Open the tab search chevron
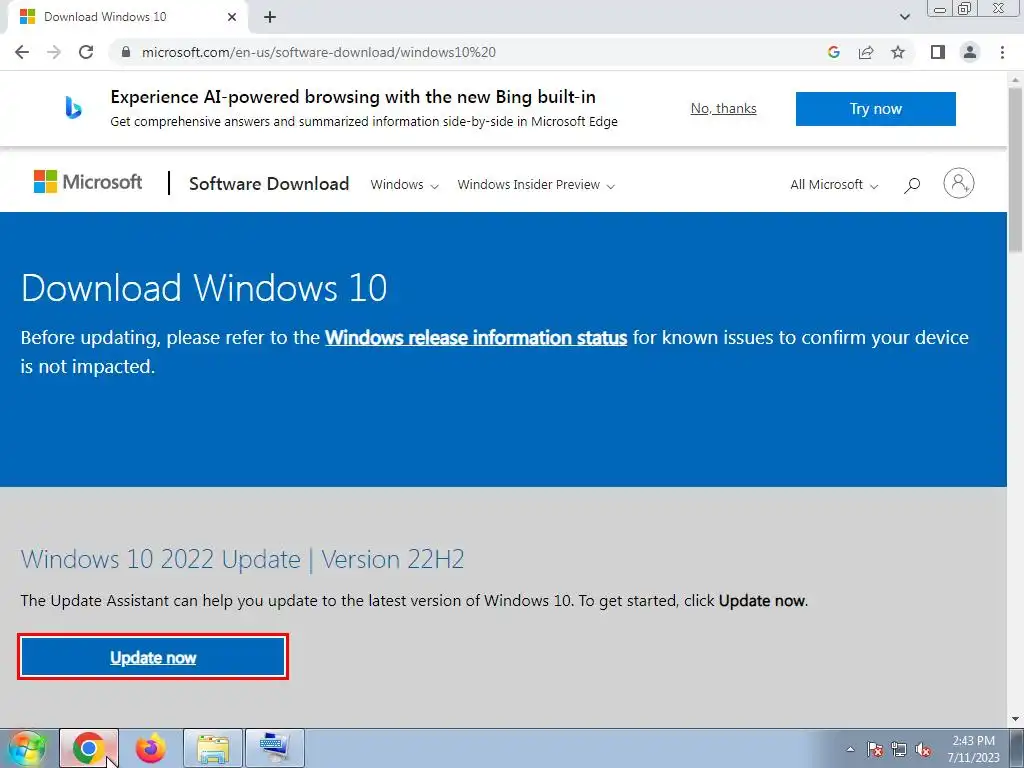The image size is (1024, 768). (x=904, y=17)
